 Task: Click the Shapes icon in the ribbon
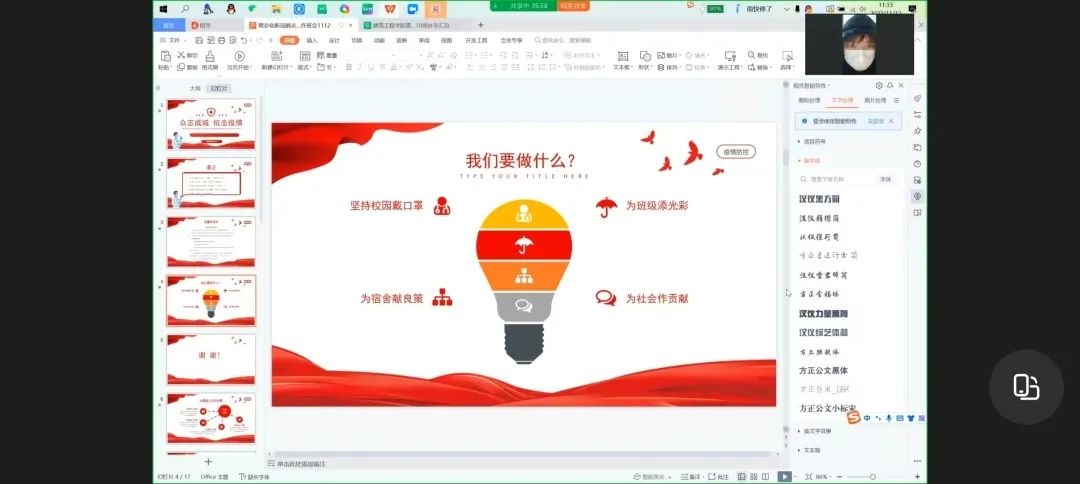coord(645,57)
